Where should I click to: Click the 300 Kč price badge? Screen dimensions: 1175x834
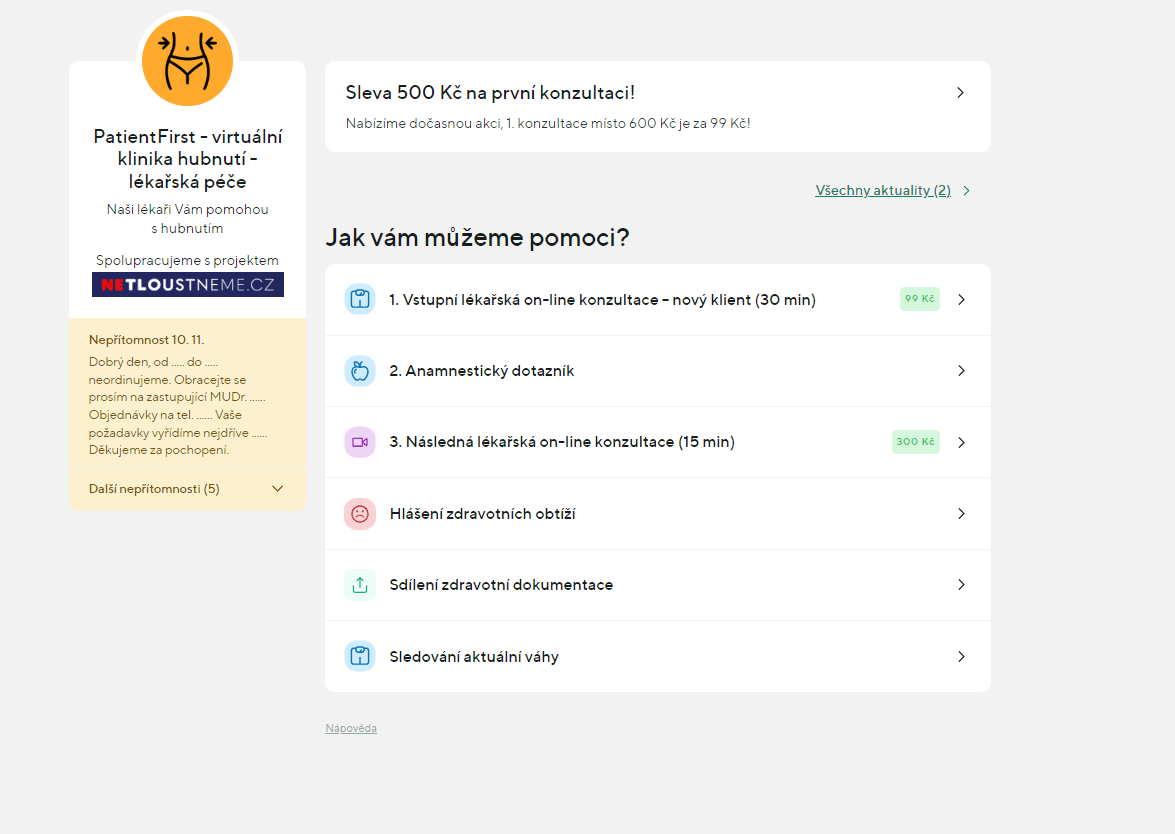click(915, 442)
